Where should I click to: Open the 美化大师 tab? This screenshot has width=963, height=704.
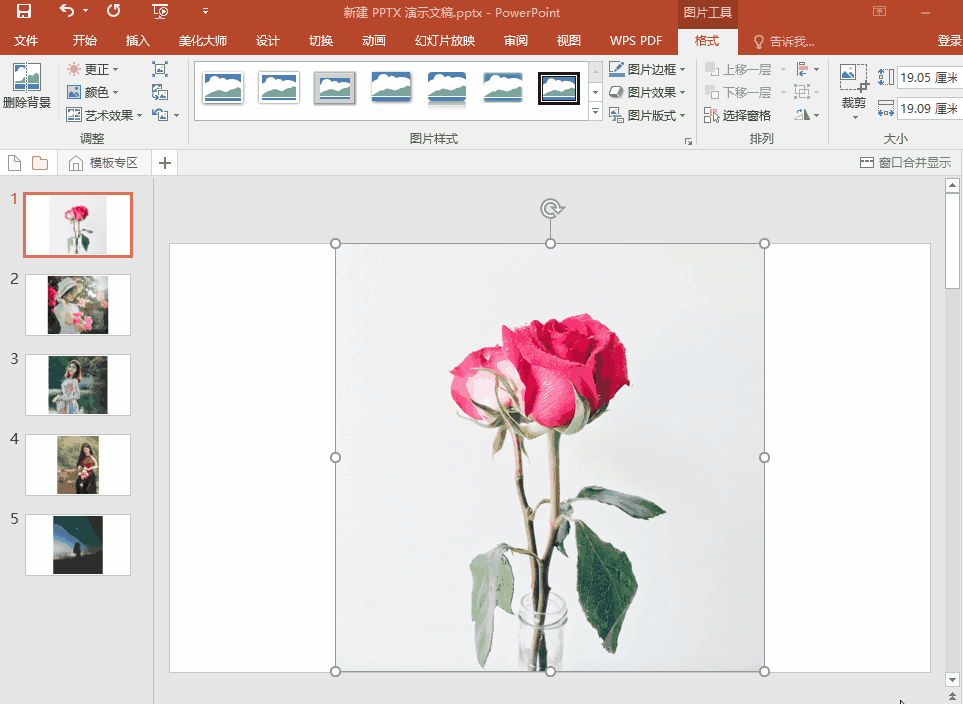203,41
